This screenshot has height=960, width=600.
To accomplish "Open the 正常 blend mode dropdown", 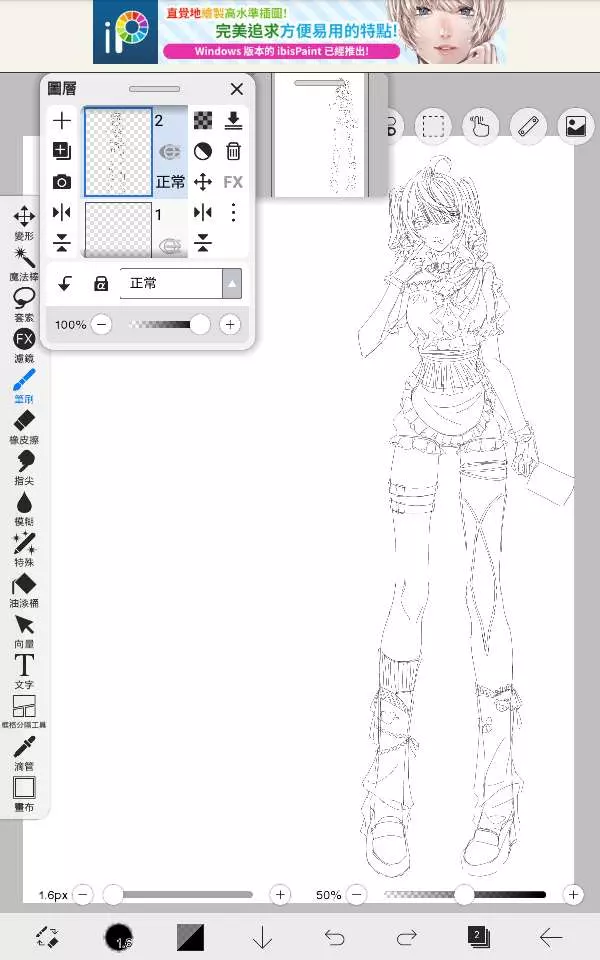I will 180,284.
